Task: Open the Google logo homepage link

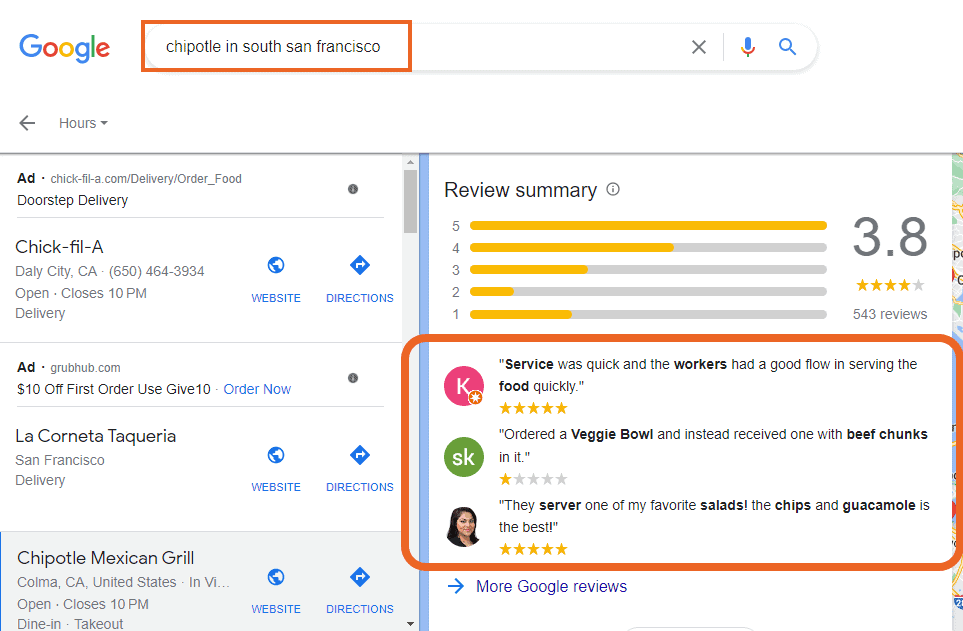Action: point(64,47)
